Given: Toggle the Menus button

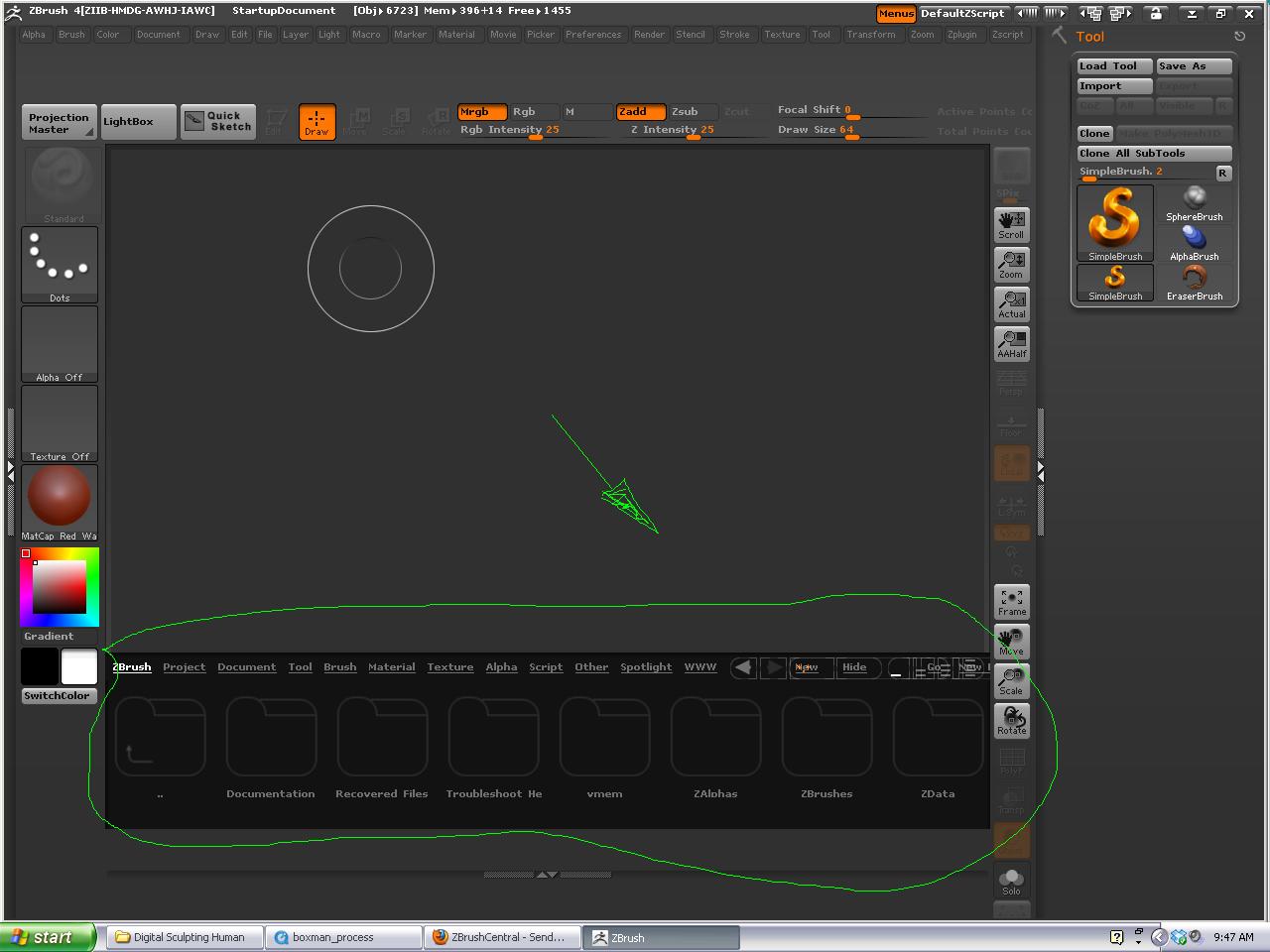Looking at the screenshot, I should pyautogui.click(x=895, y=14).
